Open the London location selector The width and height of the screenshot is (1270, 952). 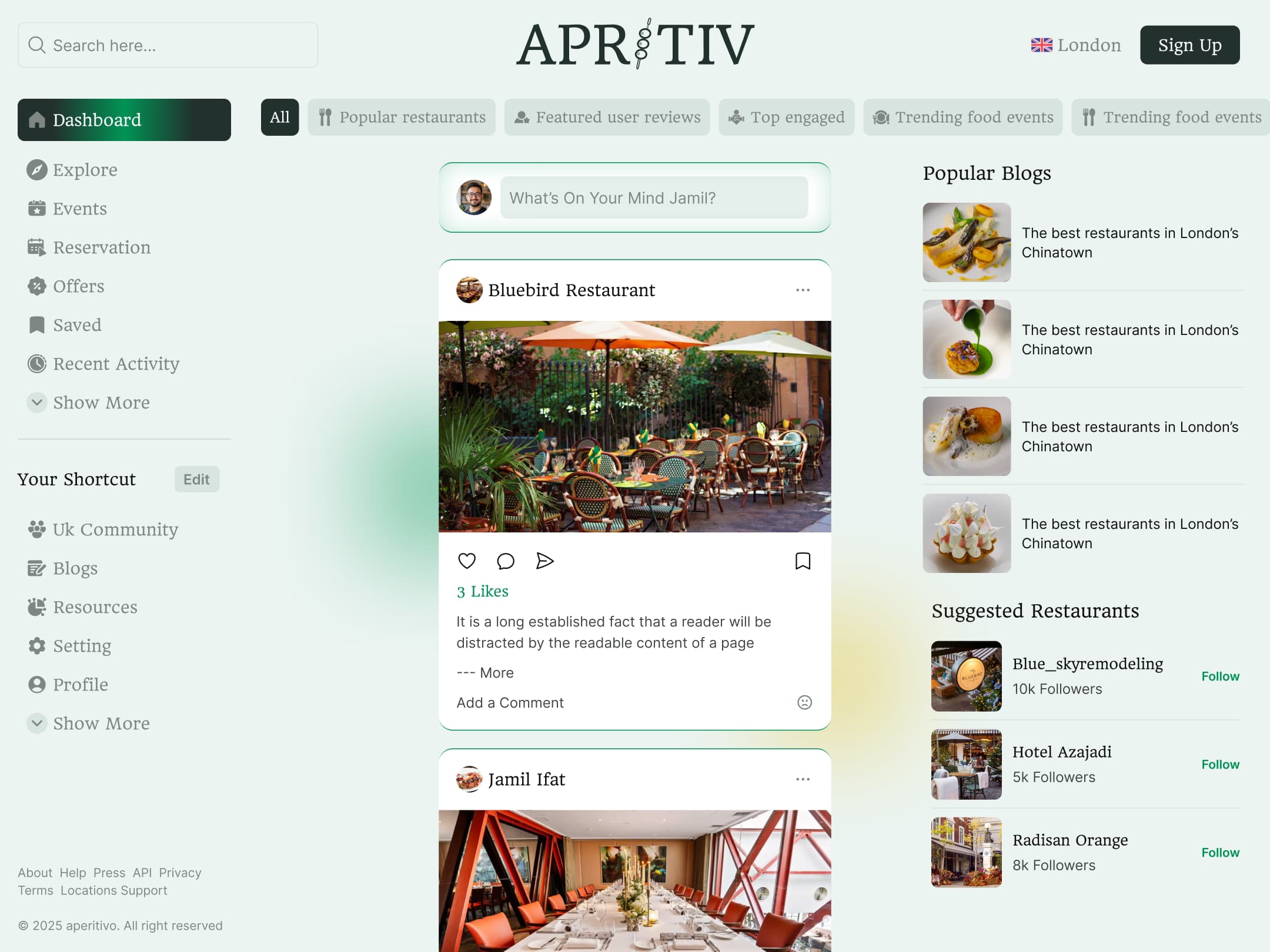click(1076, 45)
